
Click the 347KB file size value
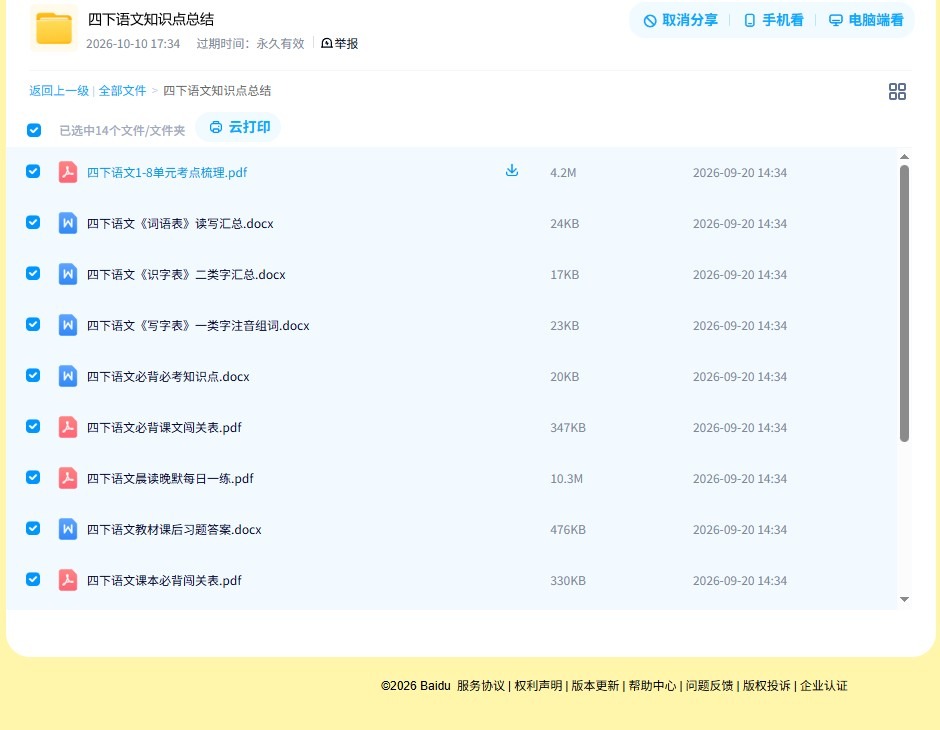pos(568,427)
